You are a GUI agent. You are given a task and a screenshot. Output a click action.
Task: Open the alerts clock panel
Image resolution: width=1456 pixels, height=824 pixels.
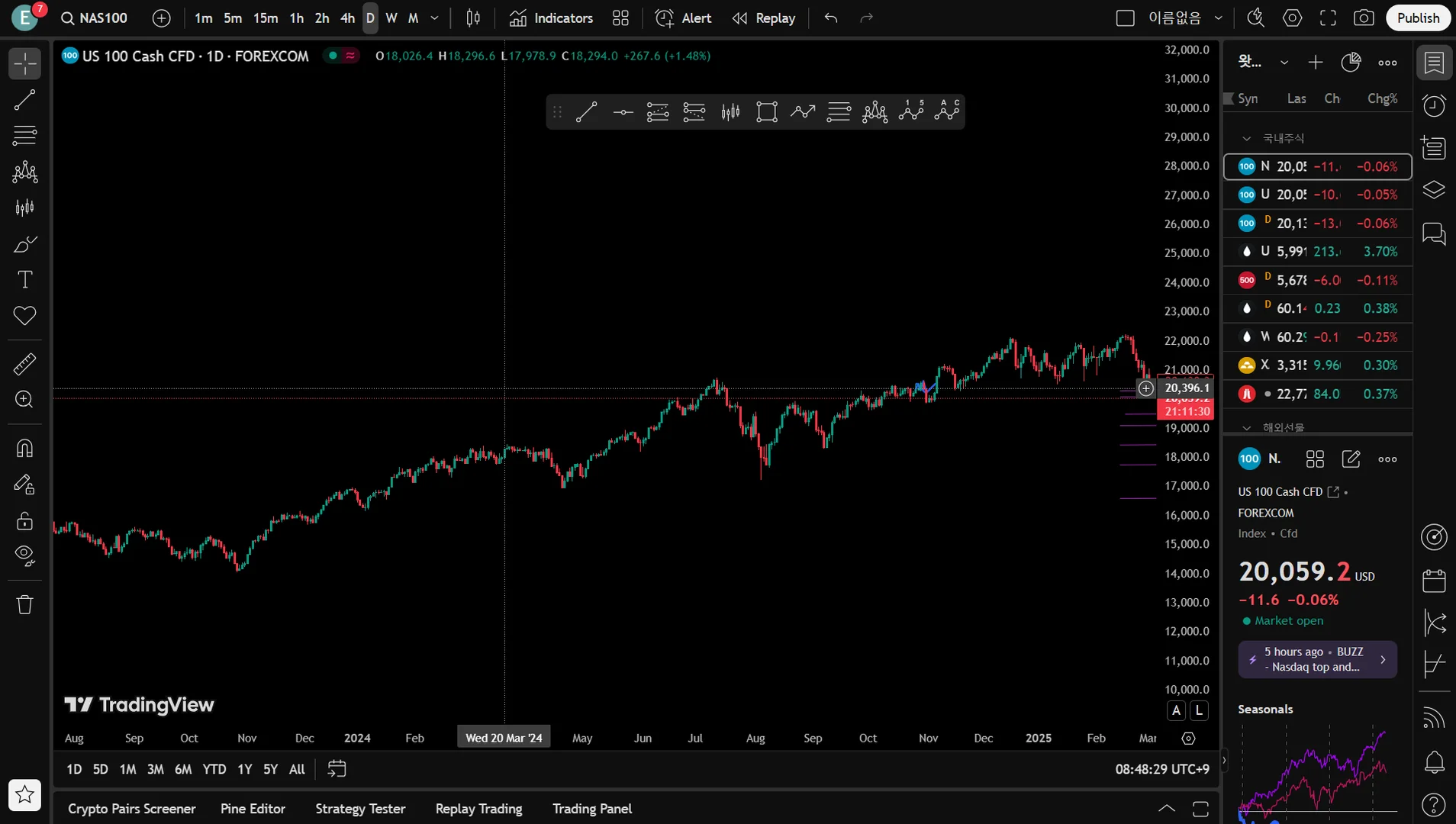(x=1435, y=105)
